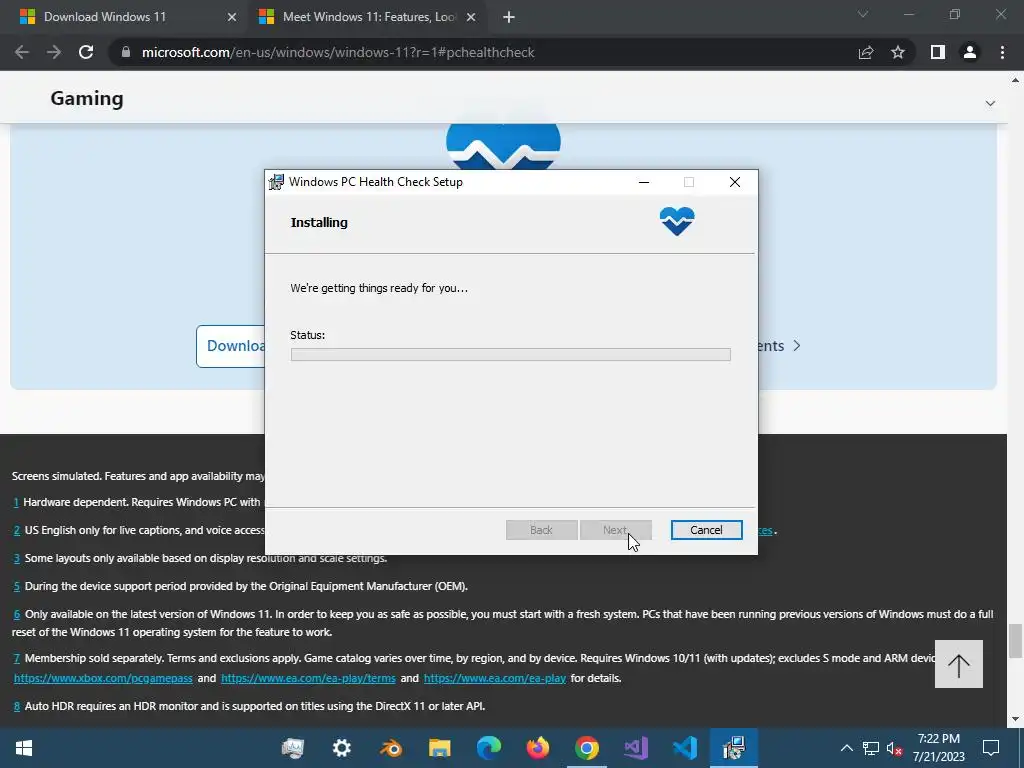Go back with the browser back arrow
The height and width of the screenshot is (768, 1024).
[22, 52]
